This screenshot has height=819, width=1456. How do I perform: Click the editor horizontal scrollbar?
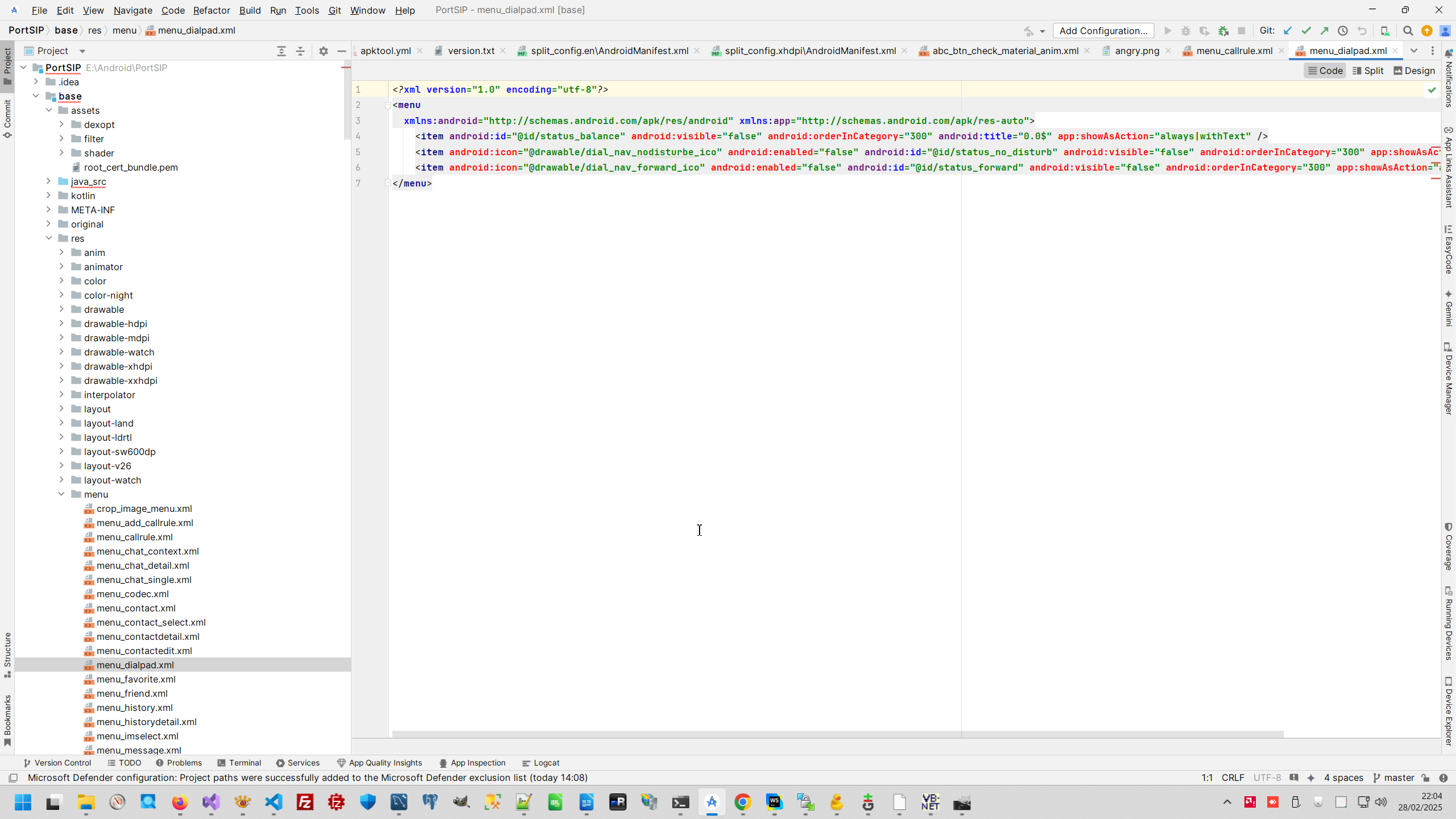click(837, 734)
